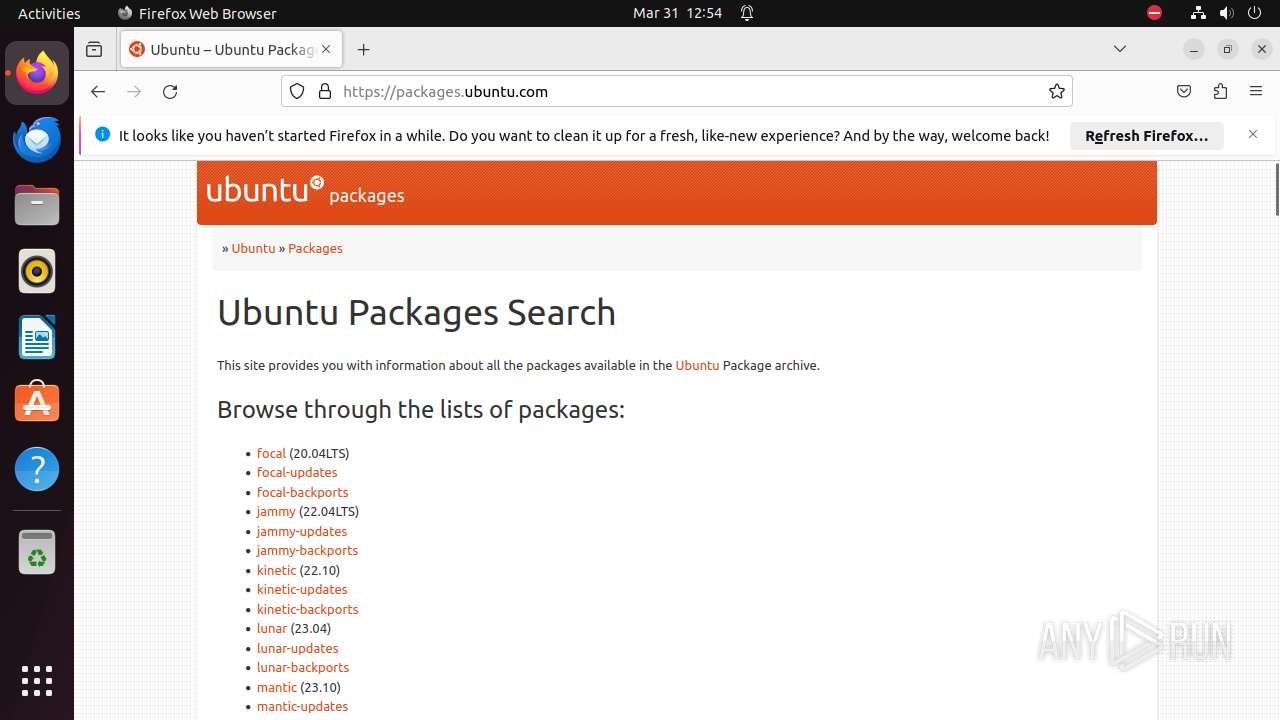Viewport: 1280px width, 720px height.
Task: Dismiss the refresh Firefox notification bar
Action: (x=1252, y=134)
